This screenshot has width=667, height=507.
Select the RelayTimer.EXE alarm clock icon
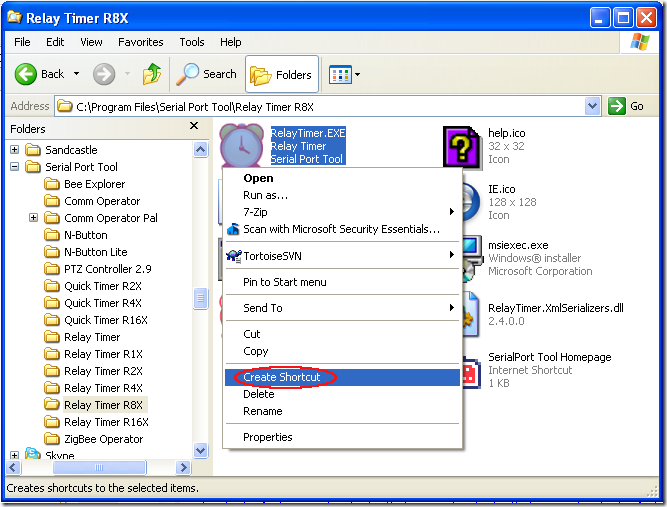(241, 145)
